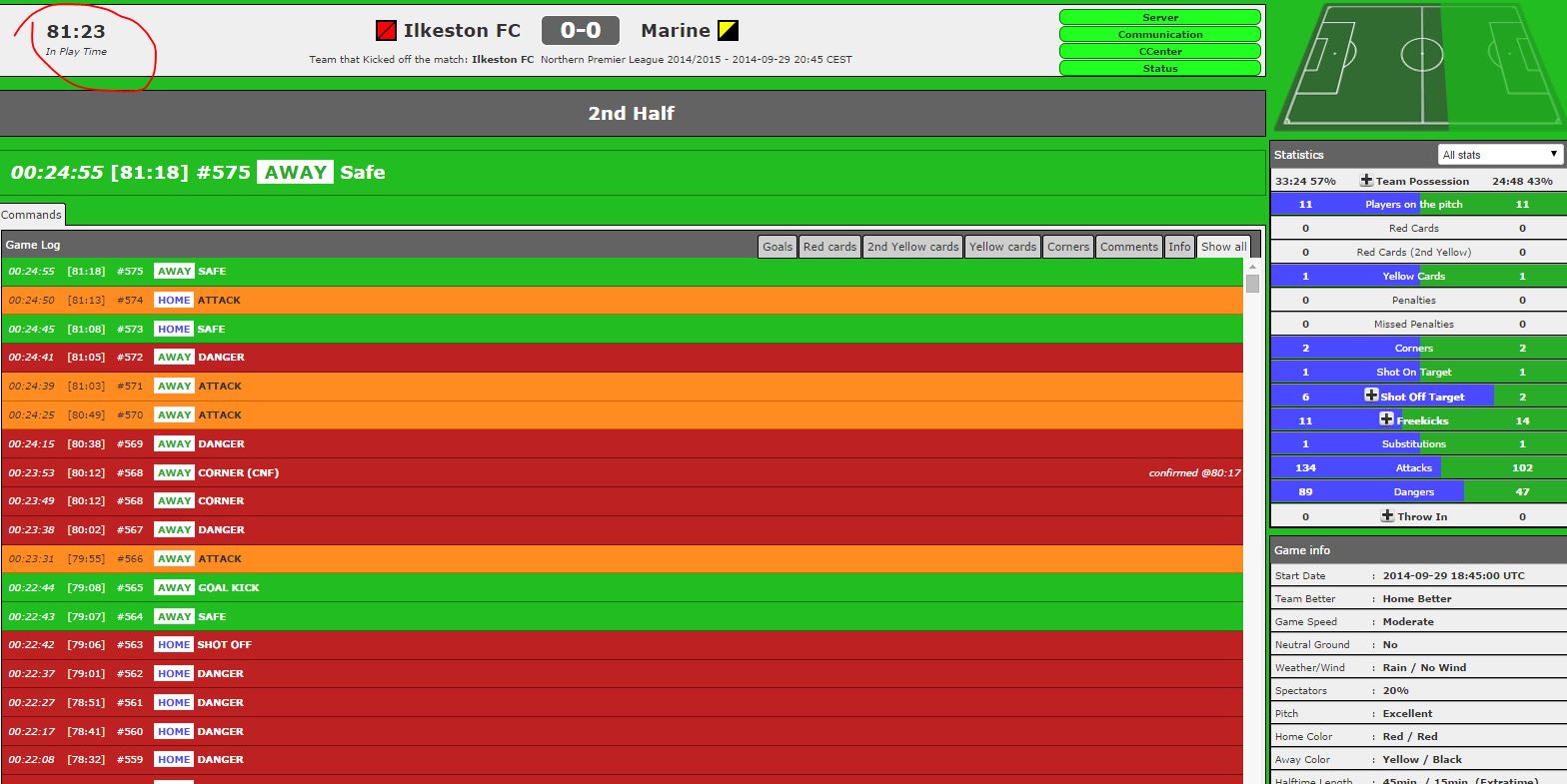Click the 'confirmed @80:17' note
The height and width of the screenshot is (784, 1567).
(1194, 473)
